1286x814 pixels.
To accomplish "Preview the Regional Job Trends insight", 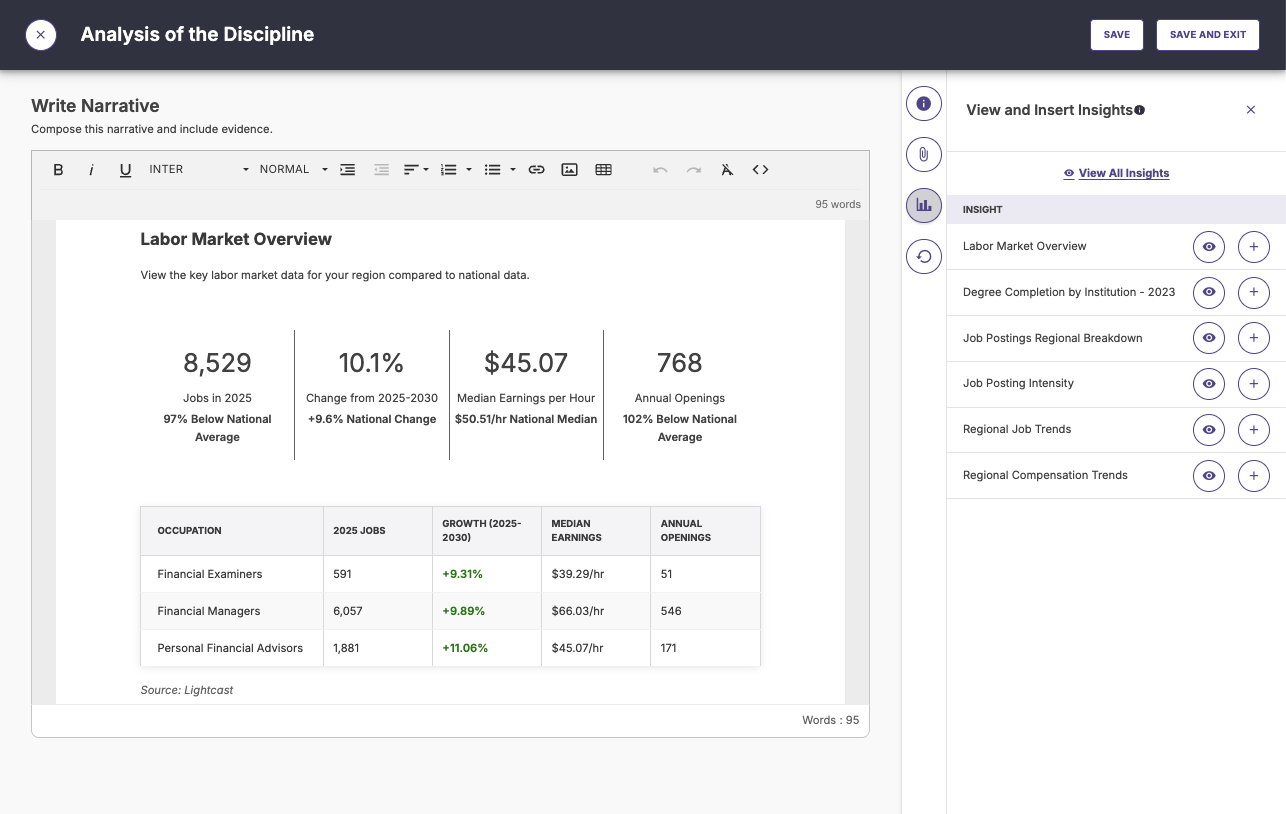I will coord(1209,429).
